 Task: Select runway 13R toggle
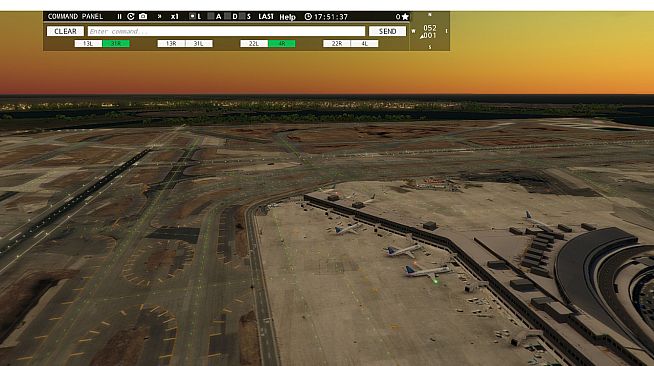tap(171, 43)
